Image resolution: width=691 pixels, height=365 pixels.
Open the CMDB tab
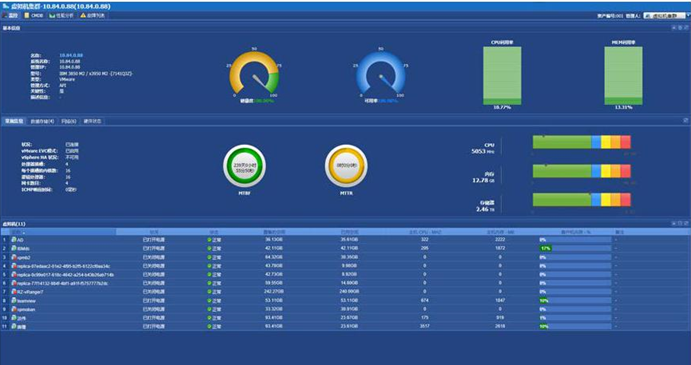[x=34, y=15]
